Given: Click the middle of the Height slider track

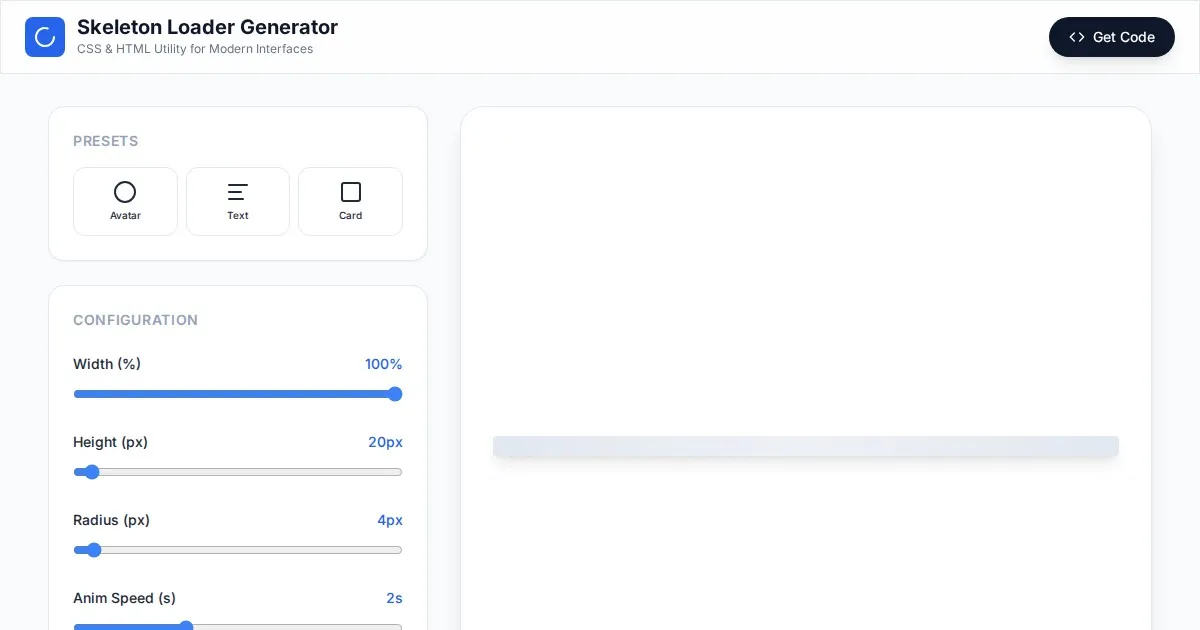Looking at the screenshot, I should point(238,472).
